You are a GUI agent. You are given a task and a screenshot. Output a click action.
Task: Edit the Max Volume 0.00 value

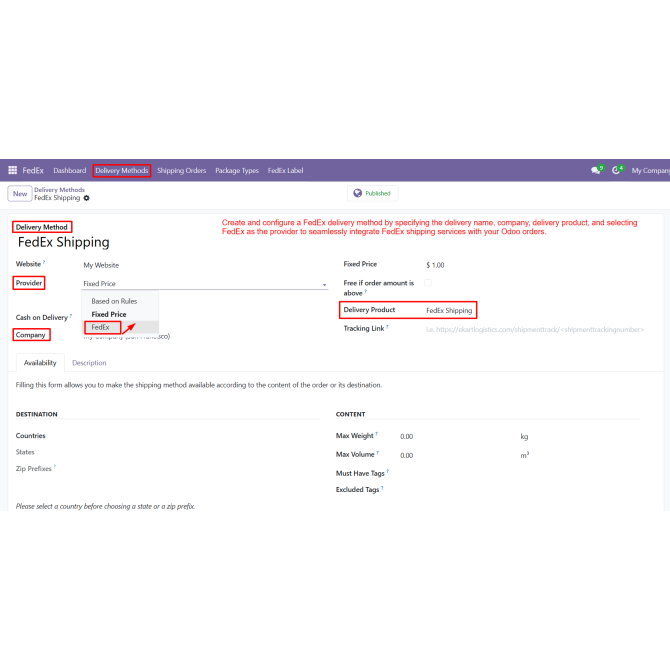pyautogui.click(x=407, y=455)
